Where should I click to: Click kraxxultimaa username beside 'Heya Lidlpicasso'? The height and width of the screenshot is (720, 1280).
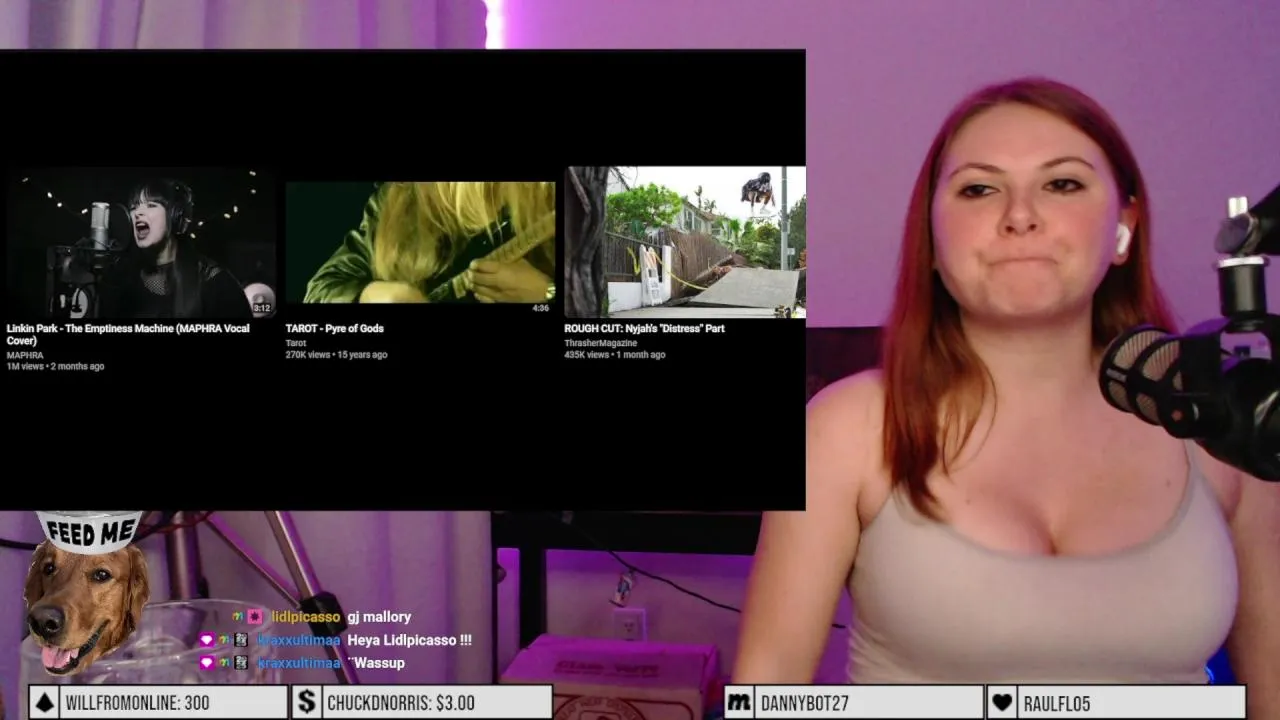(299, 640)
